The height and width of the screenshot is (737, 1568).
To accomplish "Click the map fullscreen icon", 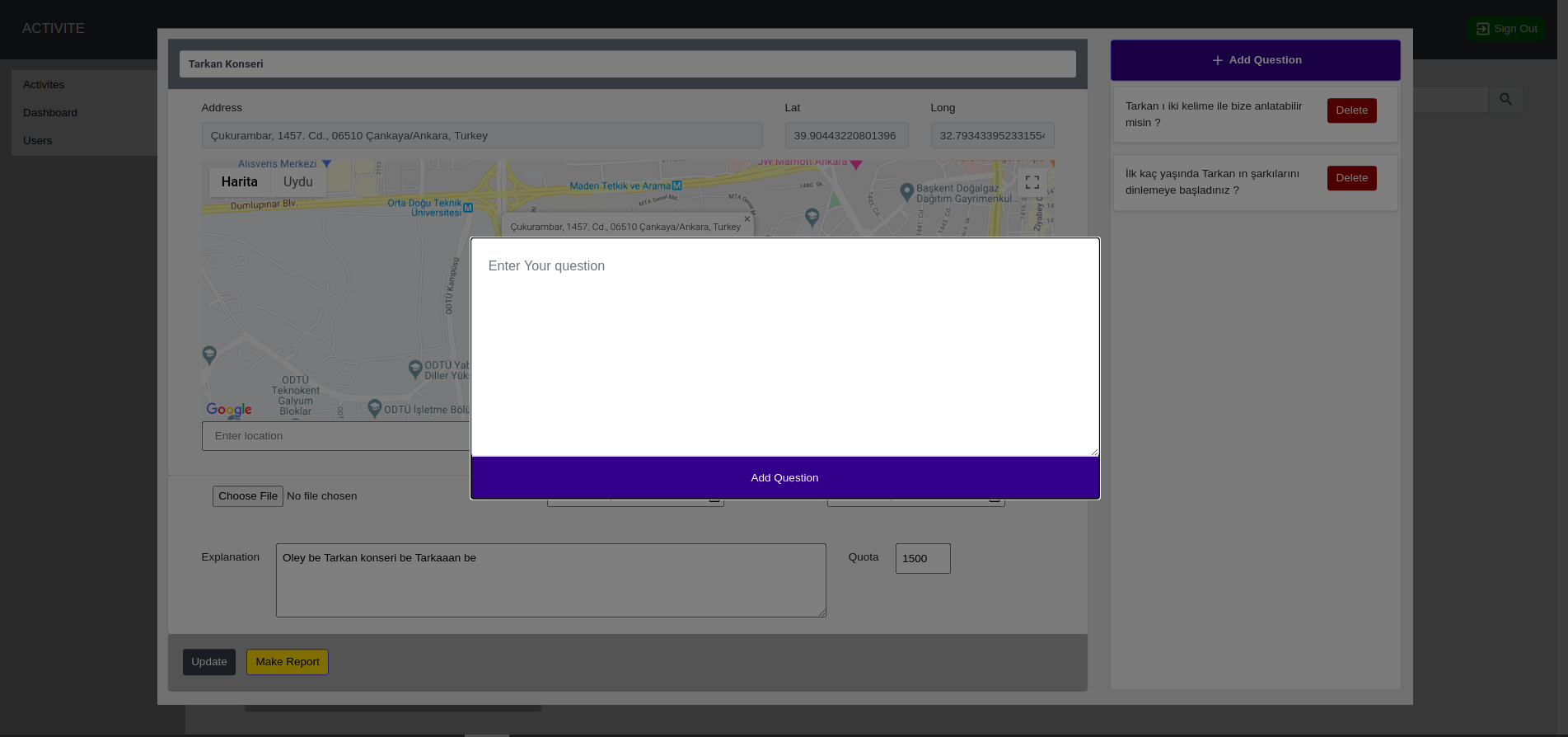I will [1032, 182].
